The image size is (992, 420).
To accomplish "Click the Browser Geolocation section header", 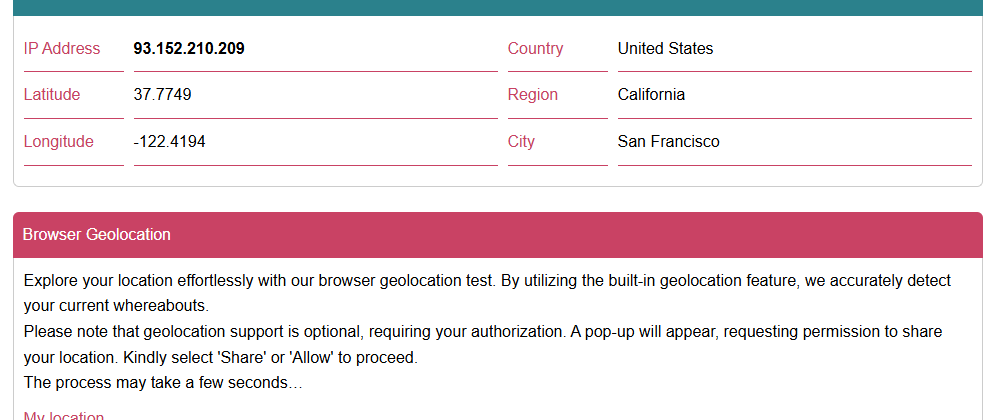I will coord(97,235).
